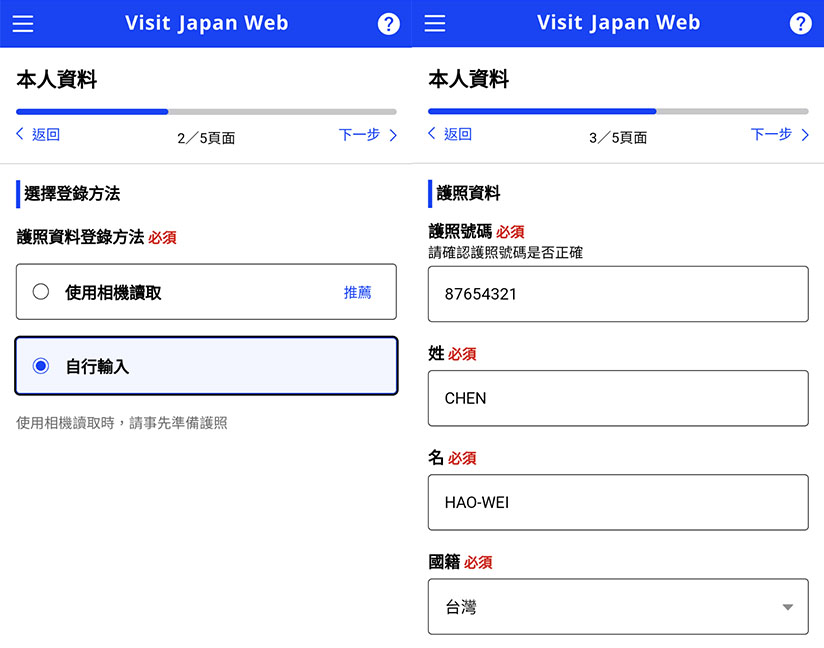Select the 自行輸入 radio option
This screenshot has height=648, width=824.
[x=206, y=366]
